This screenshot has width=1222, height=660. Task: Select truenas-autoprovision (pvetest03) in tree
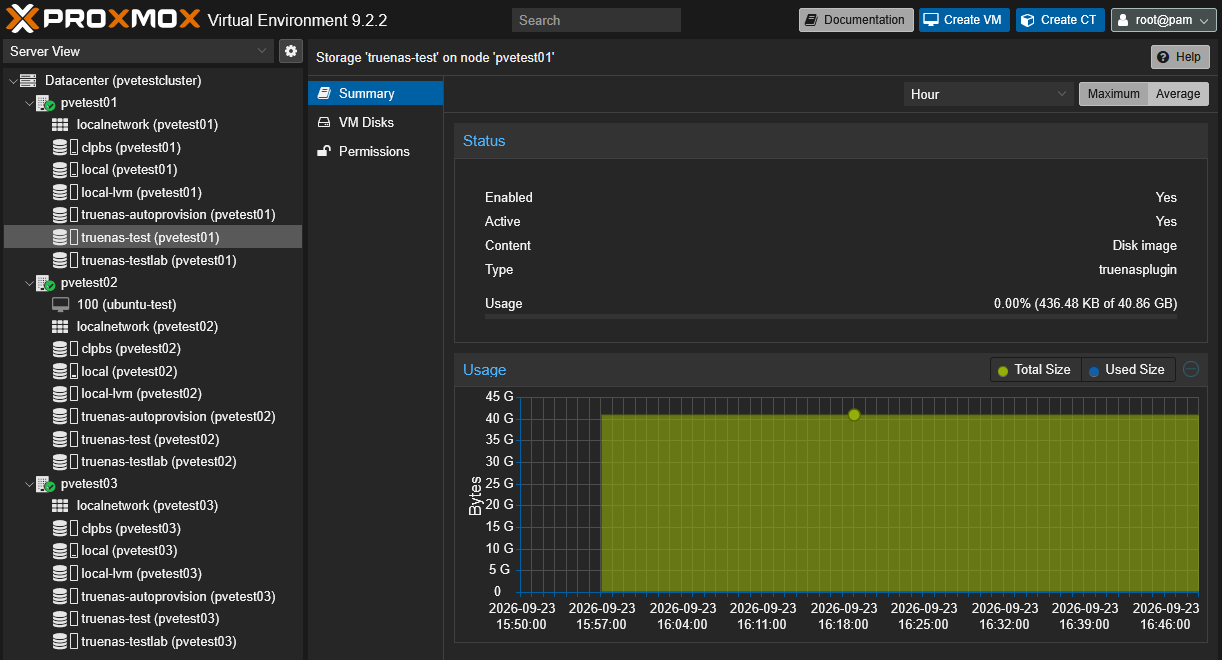click(x=153, y=596)
